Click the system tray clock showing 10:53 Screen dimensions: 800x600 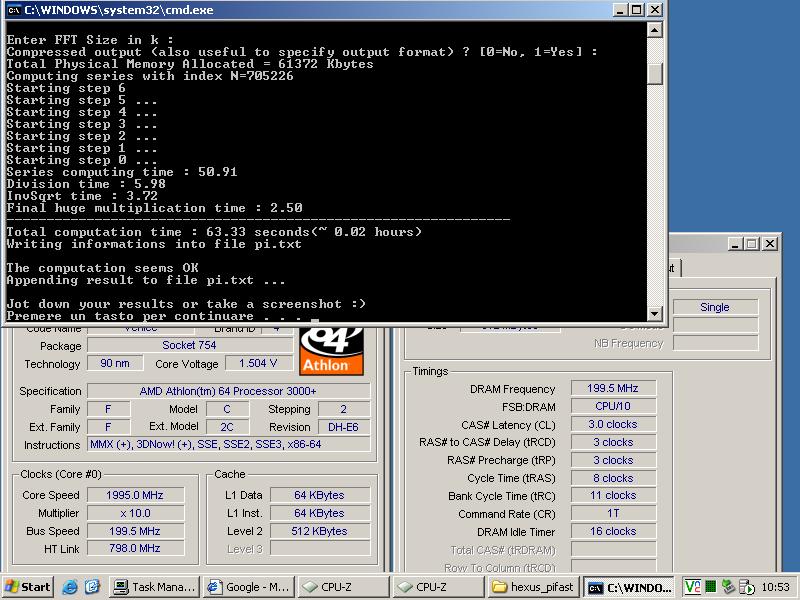775,587
